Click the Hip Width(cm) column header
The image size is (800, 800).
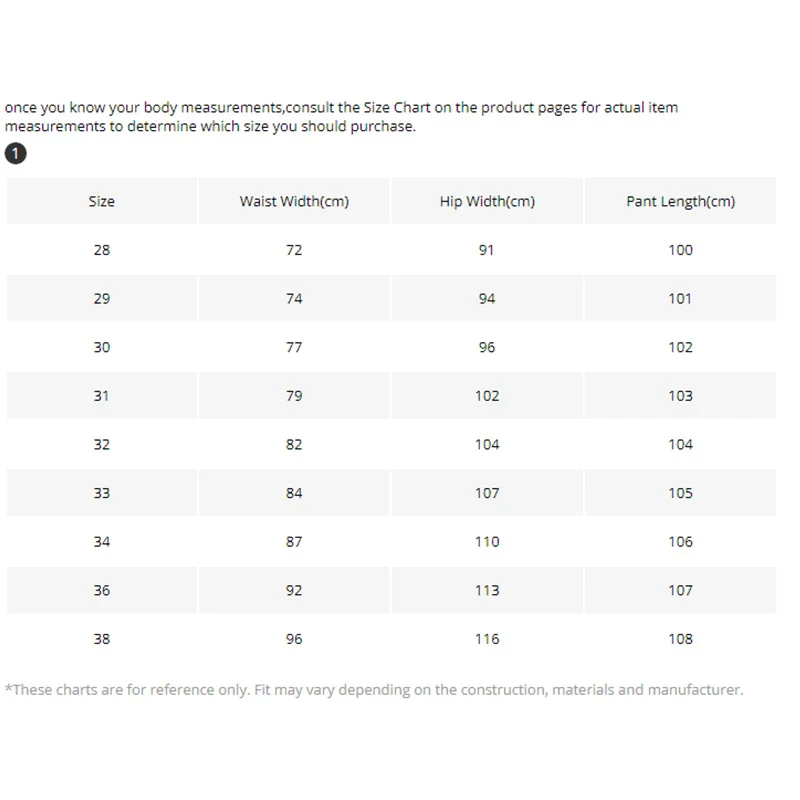(x=487, y=201)
